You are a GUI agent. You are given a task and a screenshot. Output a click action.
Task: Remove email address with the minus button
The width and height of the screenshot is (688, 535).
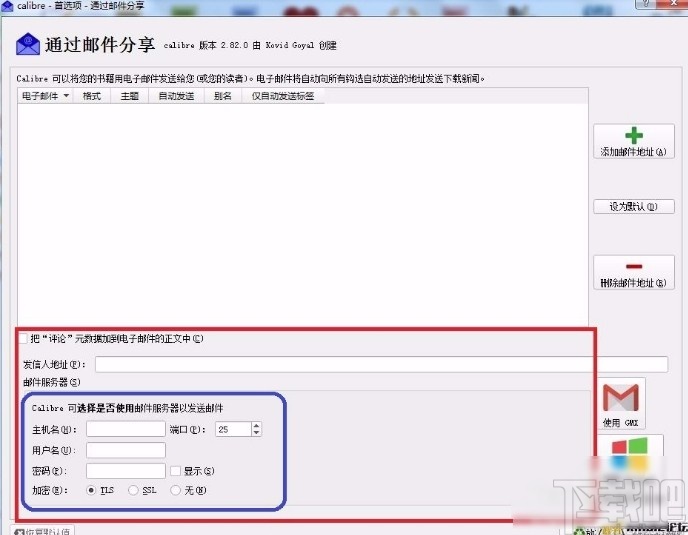point(634,273)
